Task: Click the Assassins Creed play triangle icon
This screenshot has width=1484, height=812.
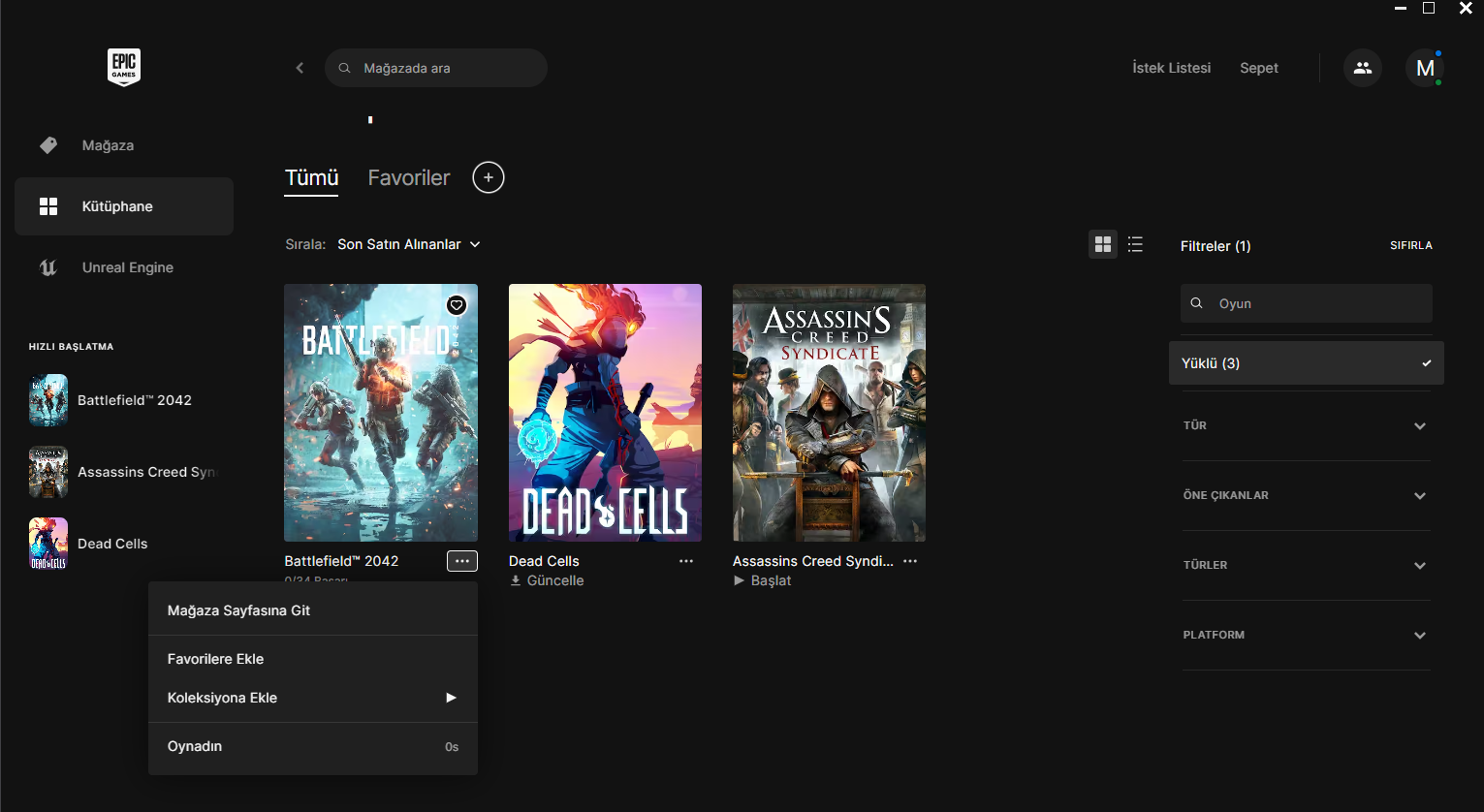Action: pyautogui.click(x=740, y=580)
